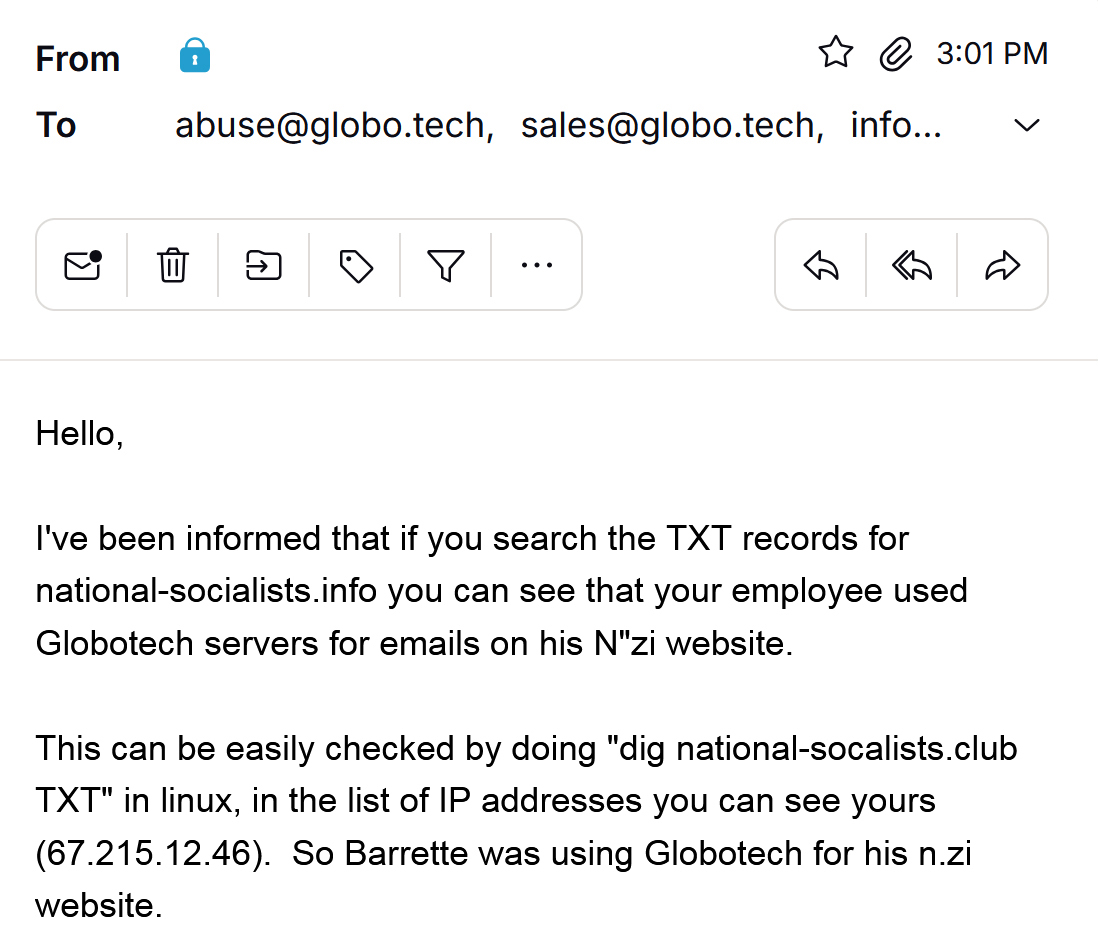Show encryption details from the blue lock
The height and width of the screenshot is (935, 1098).
coord(195,55)
